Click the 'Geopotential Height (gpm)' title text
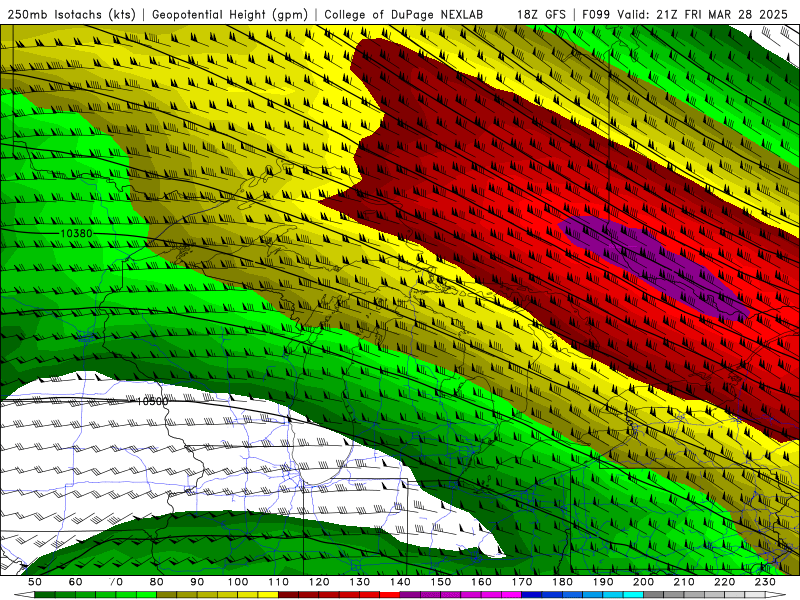The image size is (800, 600). (230, 14)
